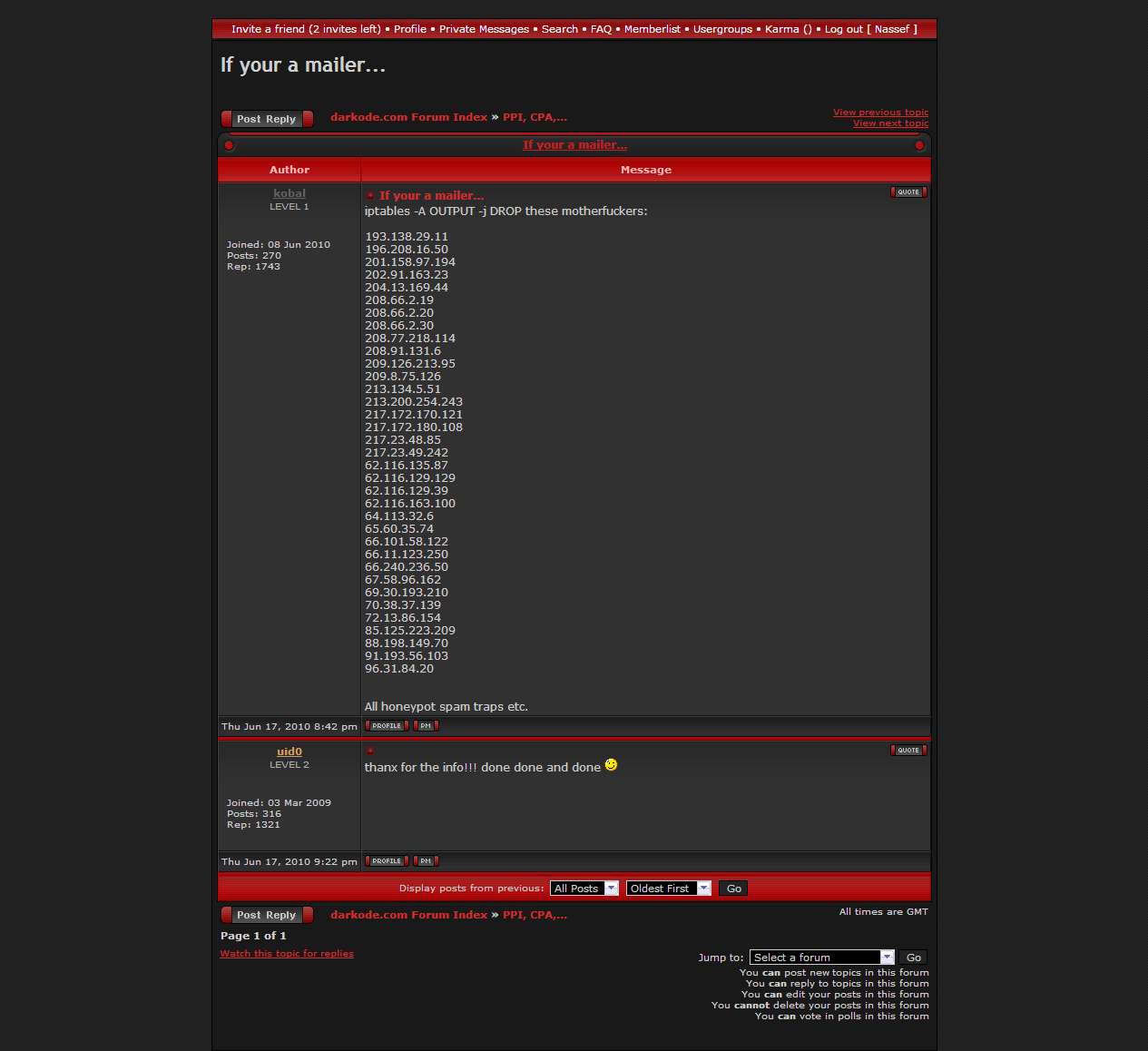Click the top Post Reply button

(x=267, y=119)
